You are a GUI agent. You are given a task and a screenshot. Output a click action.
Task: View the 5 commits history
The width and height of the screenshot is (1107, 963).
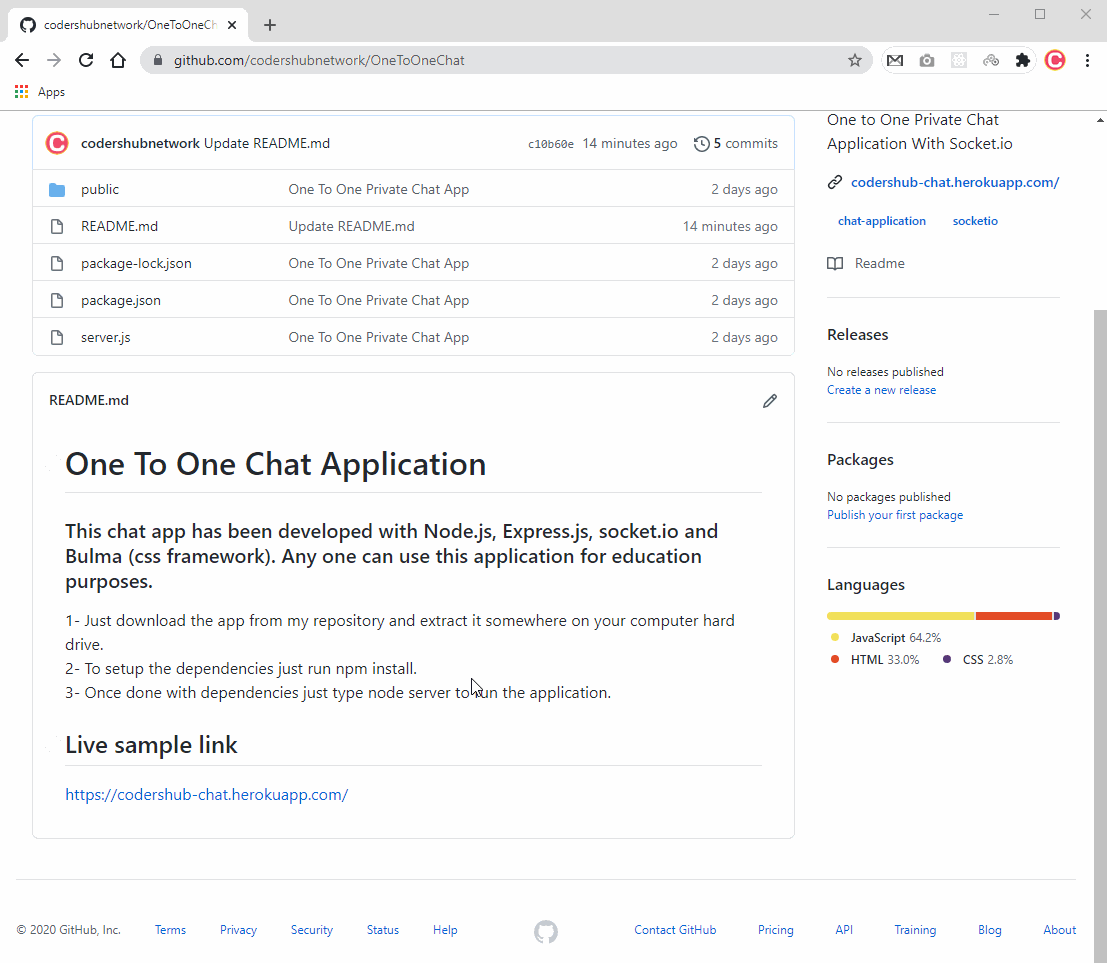click(x=736, y=143)
